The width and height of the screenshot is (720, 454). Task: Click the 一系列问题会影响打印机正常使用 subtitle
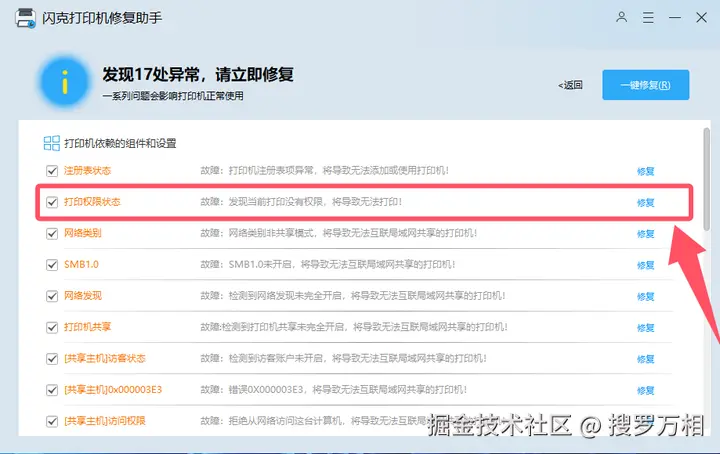pos(173,96)
